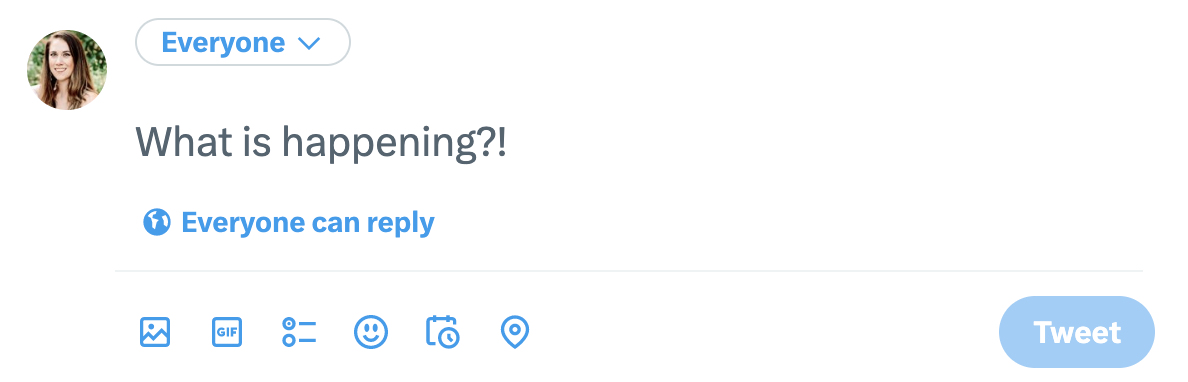Click the Tweet button
Viewport: 1188px width, 382px height.
coord(1077,332)
